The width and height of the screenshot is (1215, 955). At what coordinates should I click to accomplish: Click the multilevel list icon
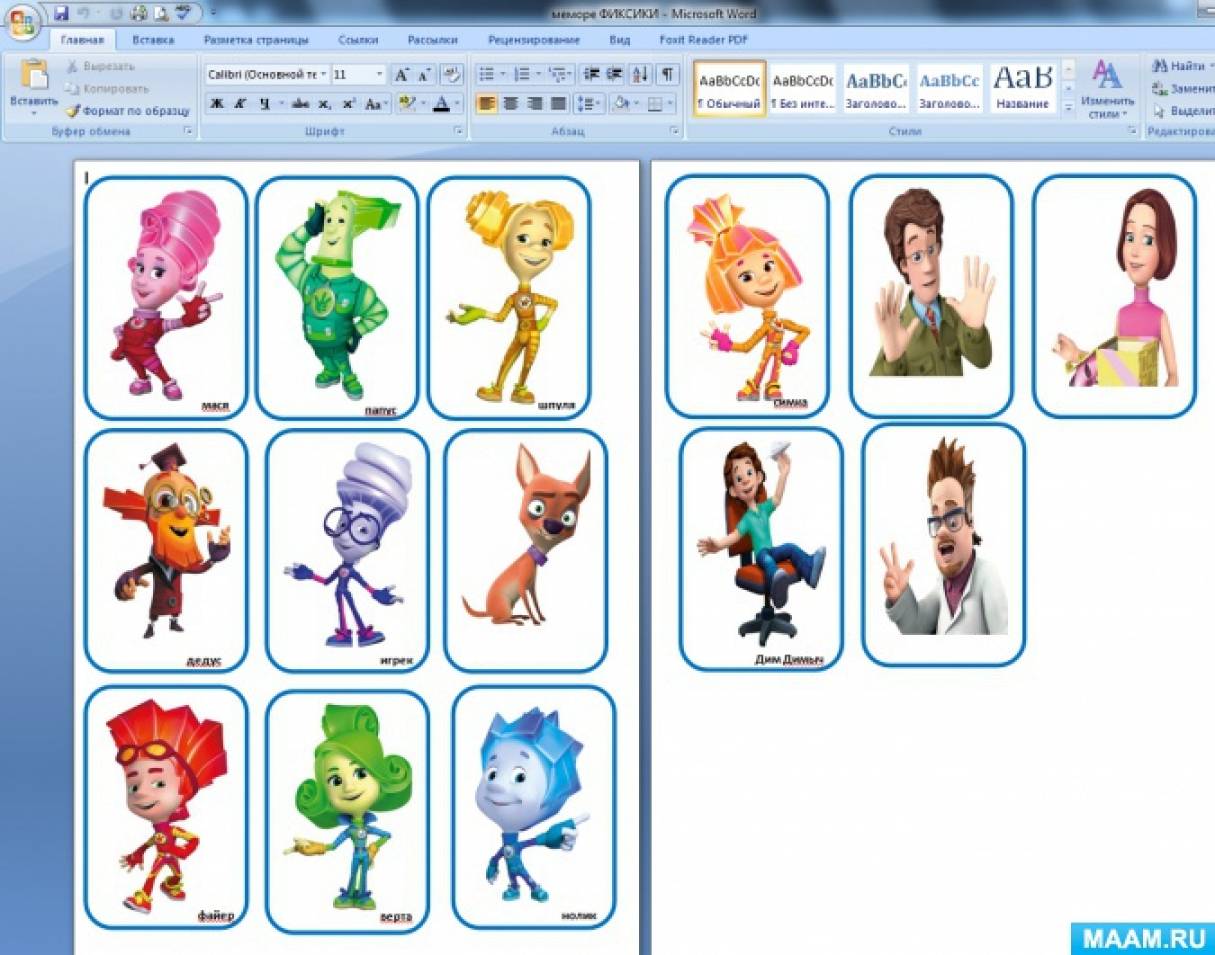(x=559, y=75)
